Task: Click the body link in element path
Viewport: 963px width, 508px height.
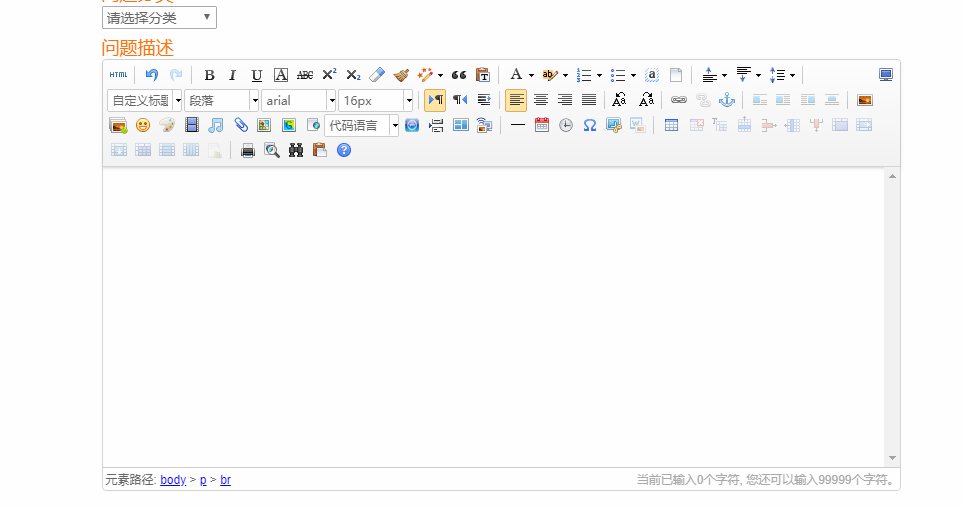Action: coord(173,480)
